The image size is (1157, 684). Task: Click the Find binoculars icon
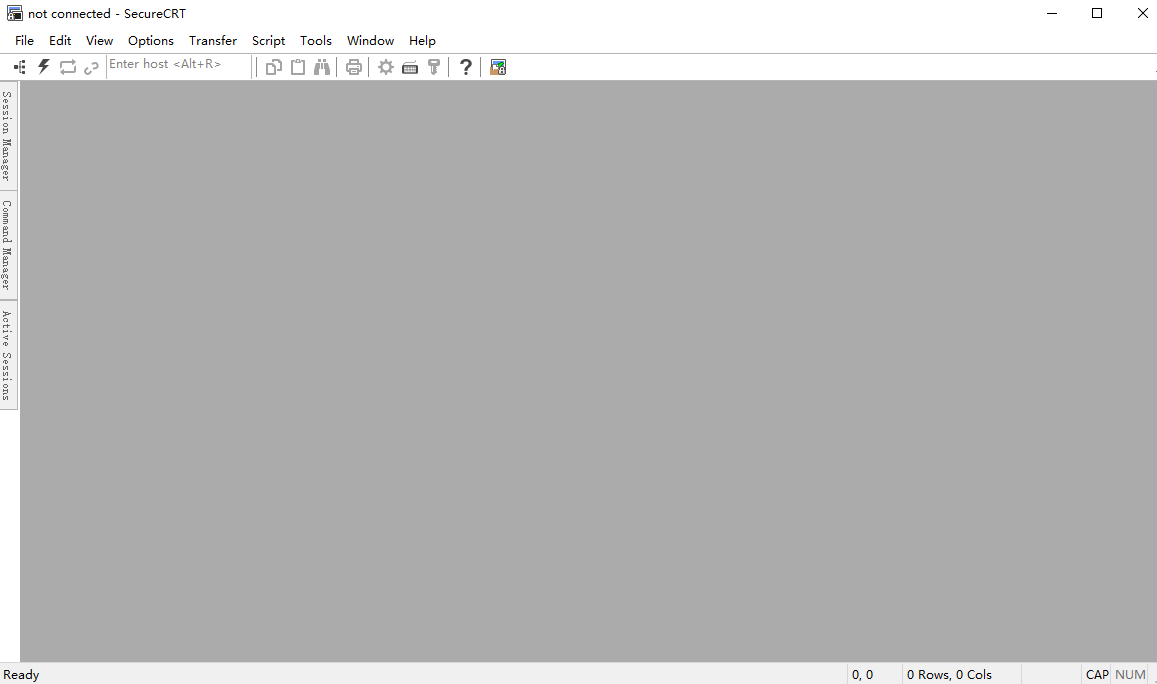[x=322, y=67]
